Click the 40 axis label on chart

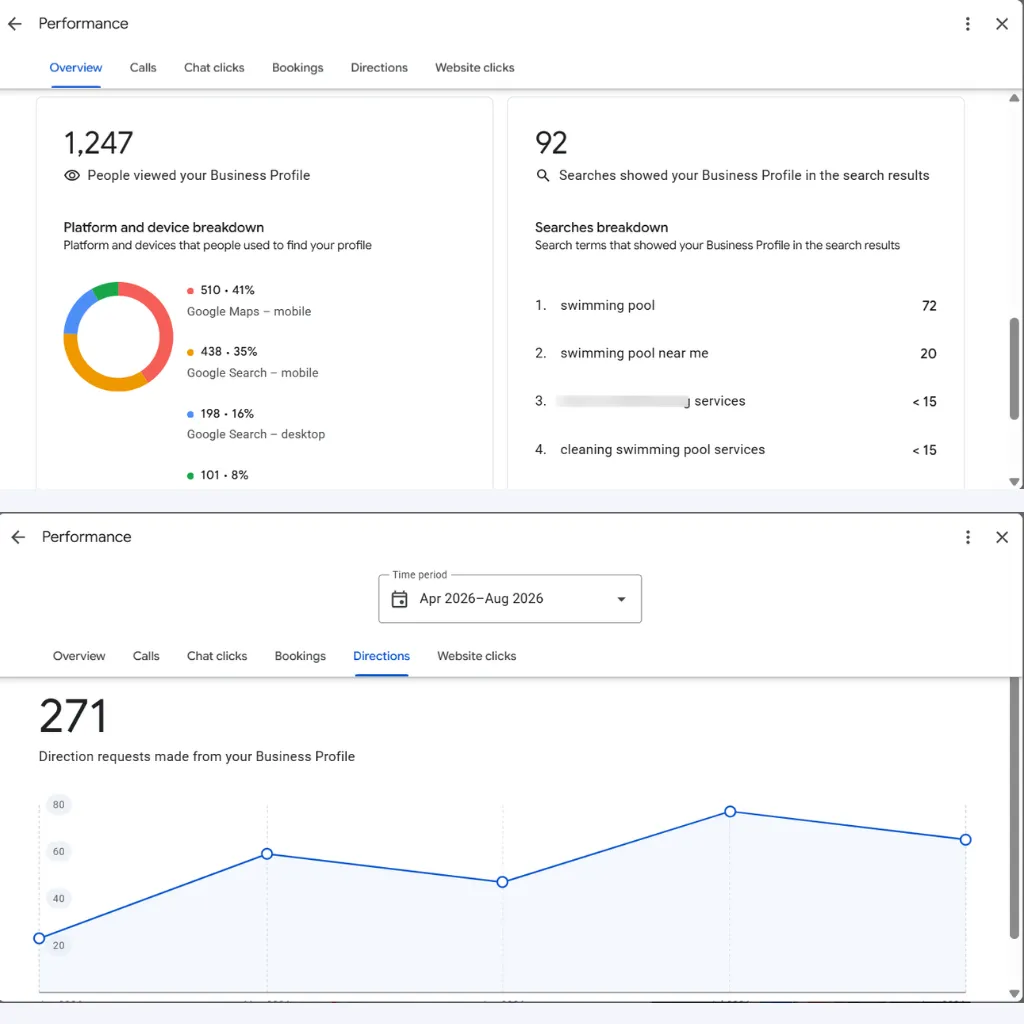pos(59,899)
